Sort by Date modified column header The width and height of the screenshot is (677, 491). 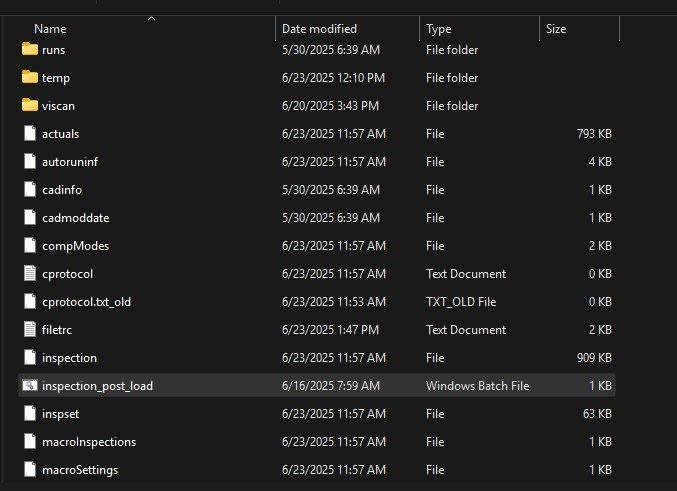[319, 29]
